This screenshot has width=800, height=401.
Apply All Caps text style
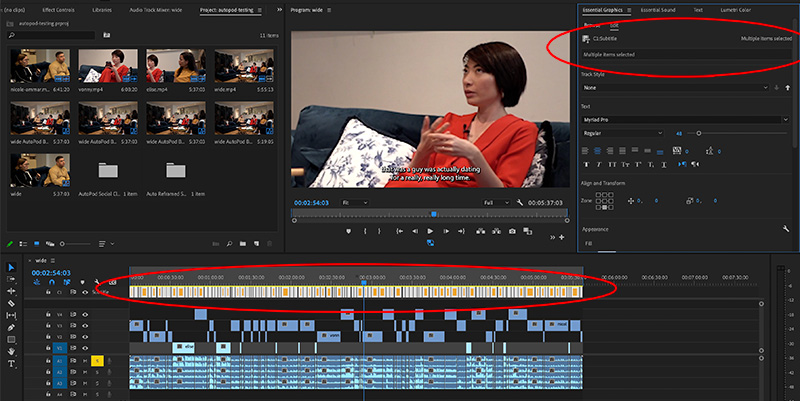(x=612, y=164)
